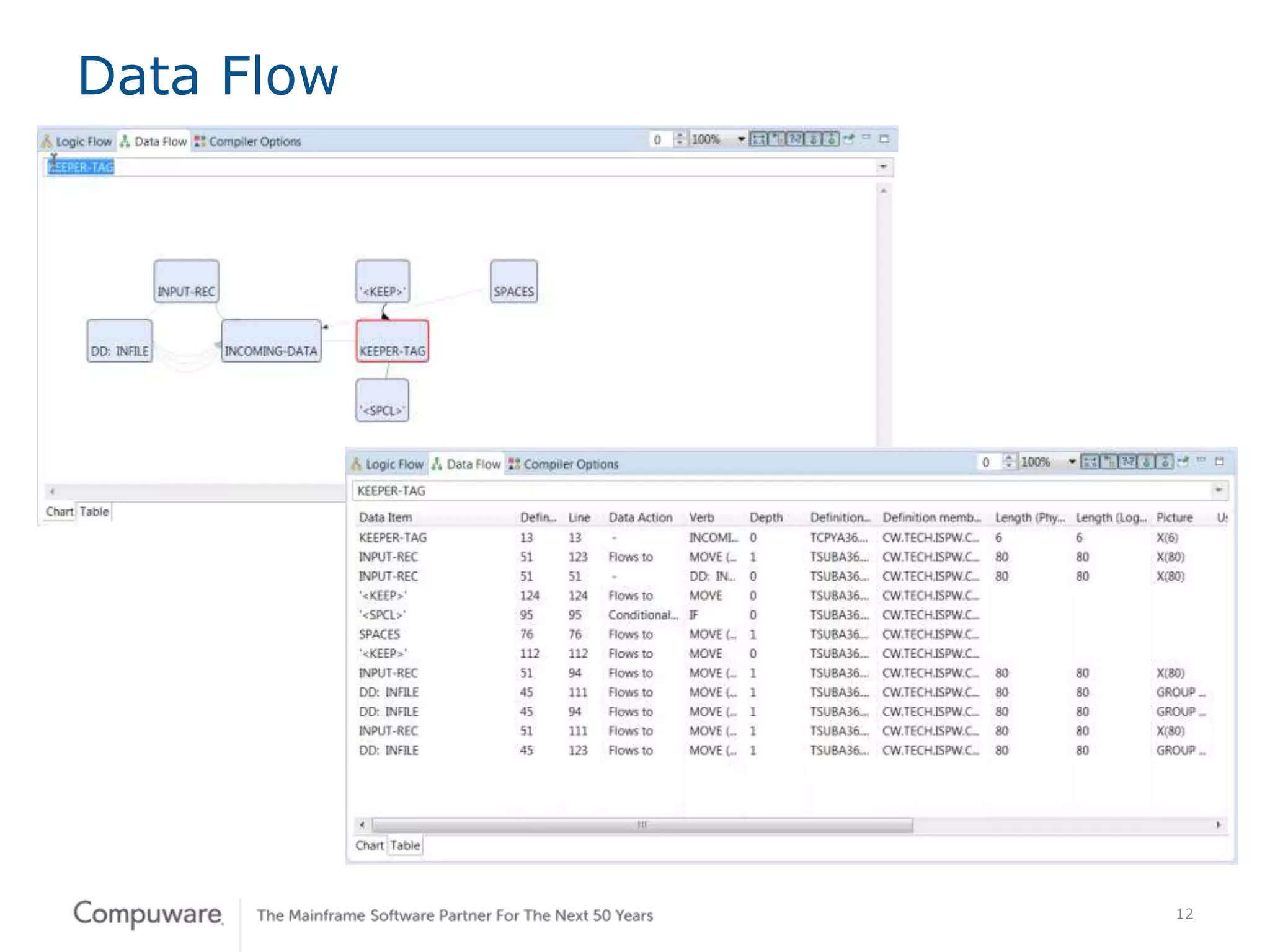Click the pin/export icon in the table window toolbar
Viewport: 1270px width, 952px height.
coord(1183,462)
